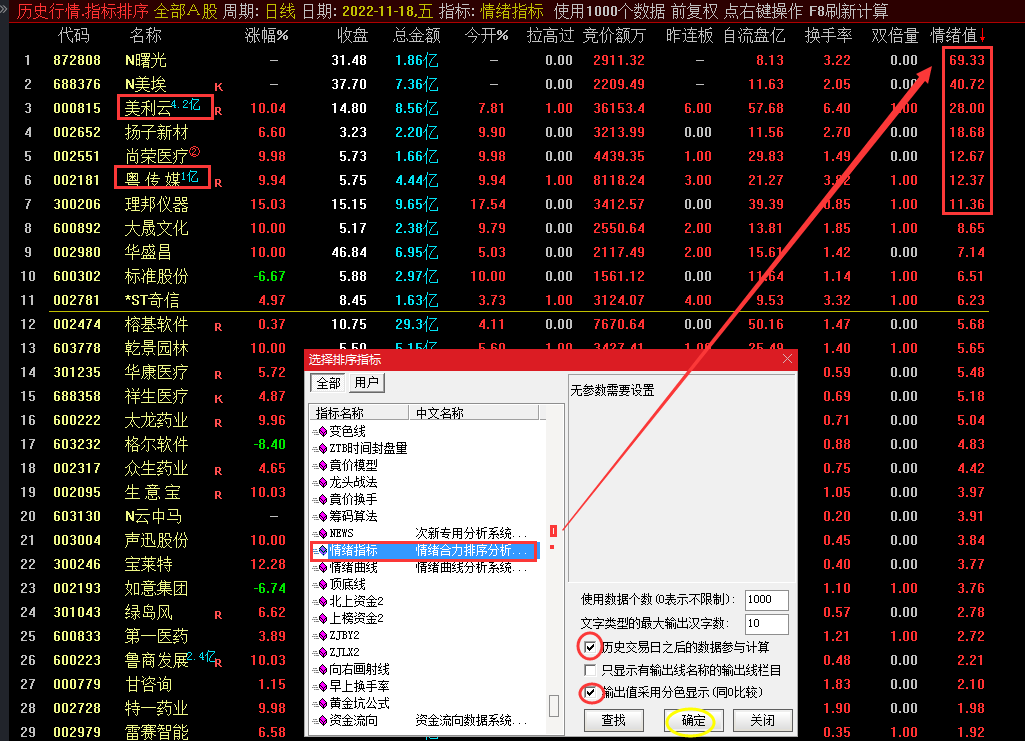Select the 筹码算法 indicator
Viewport: 1025px width, 741px height.
353,516
